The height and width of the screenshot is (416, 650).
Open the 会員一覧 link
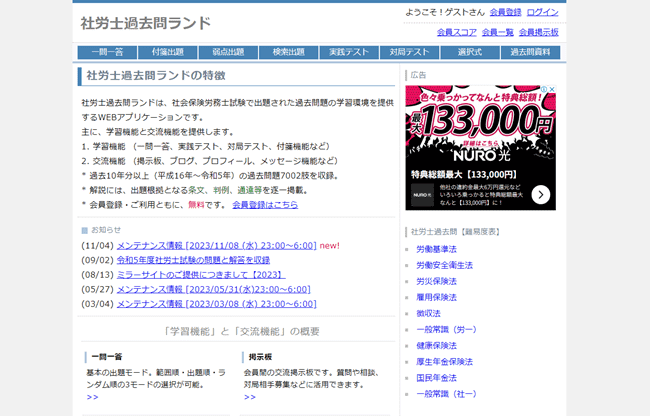497,32
